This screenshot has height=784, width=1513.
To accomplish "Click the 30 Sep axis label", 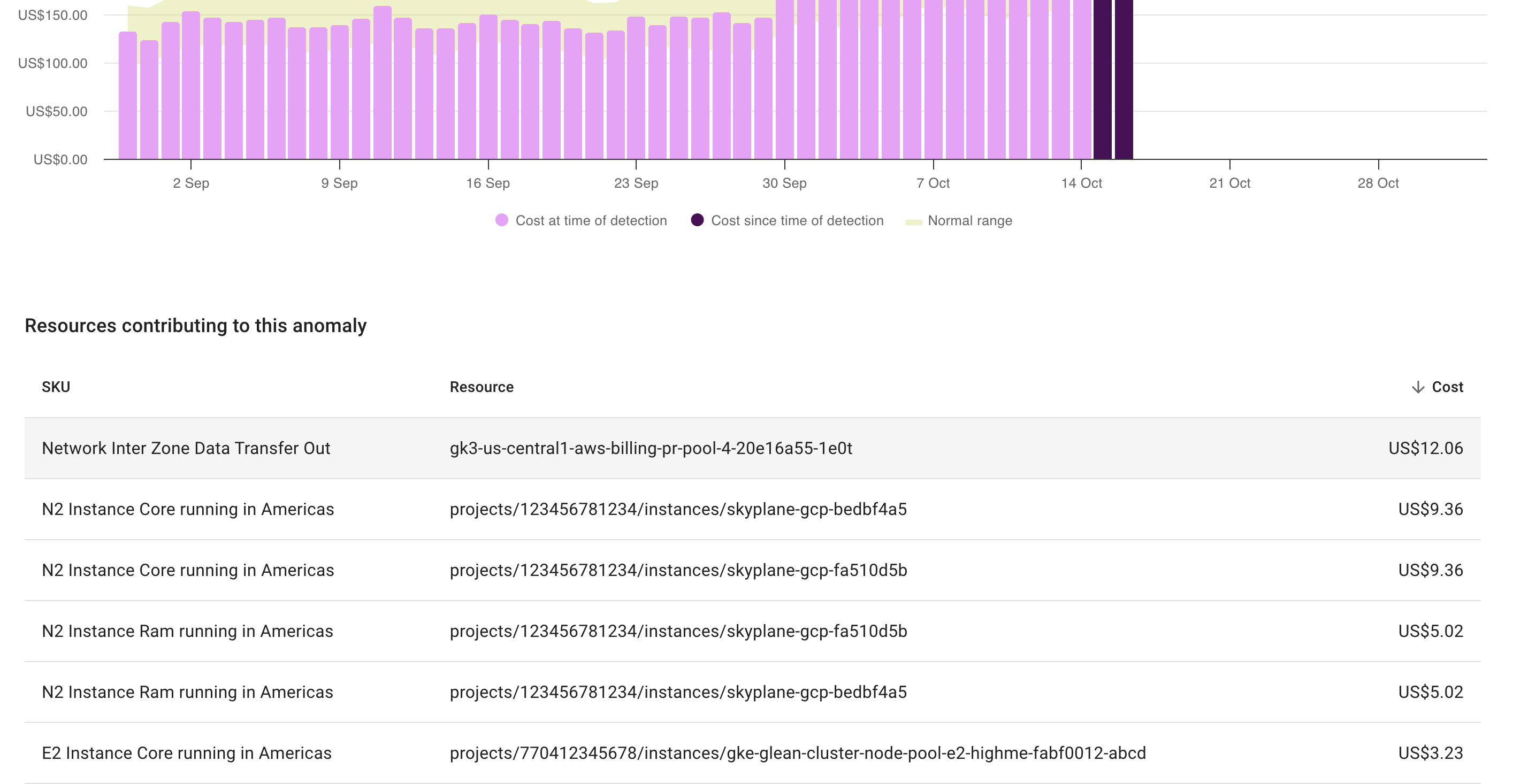I will pos(785,183).
